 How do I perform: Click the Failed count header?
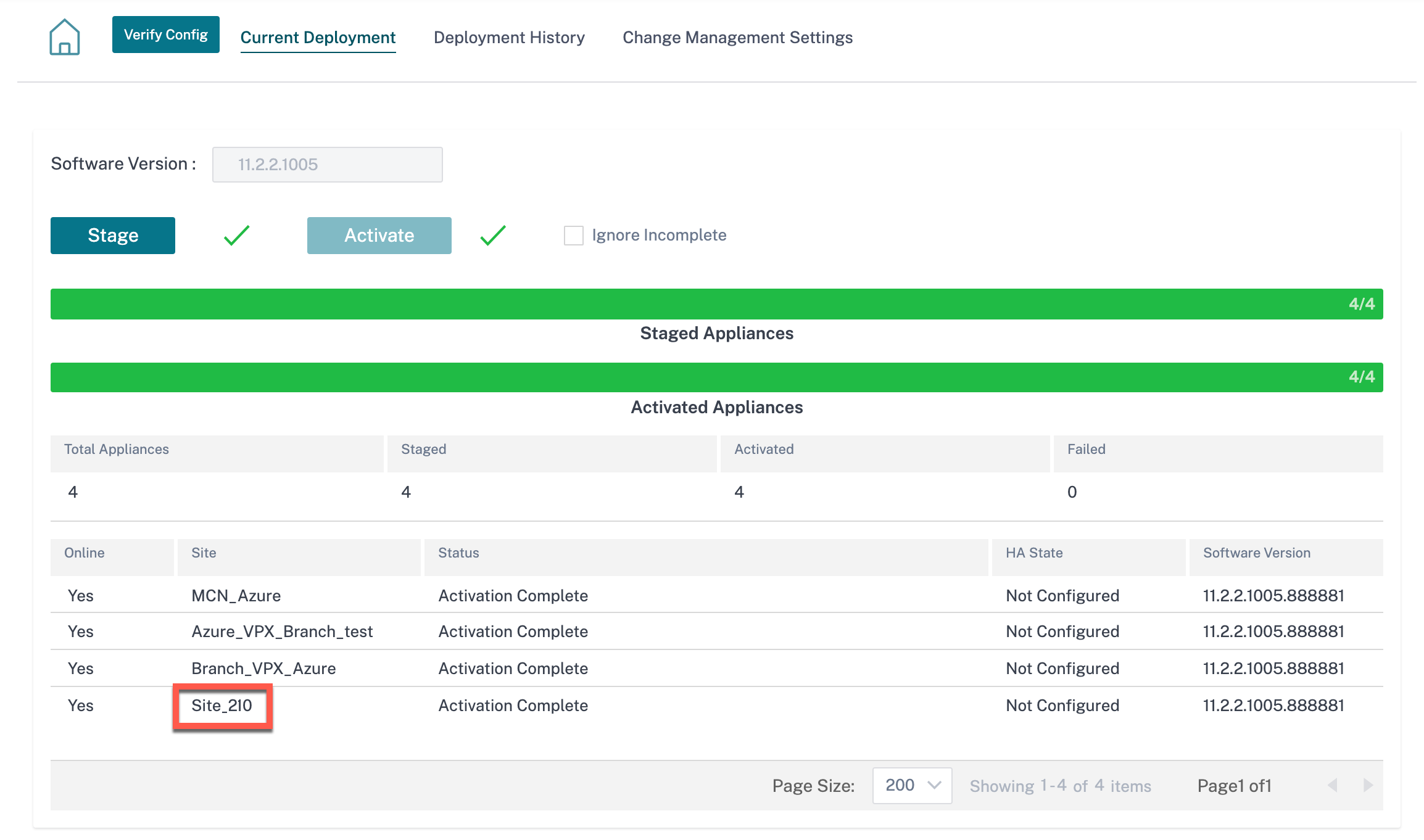pos(1218,454)
